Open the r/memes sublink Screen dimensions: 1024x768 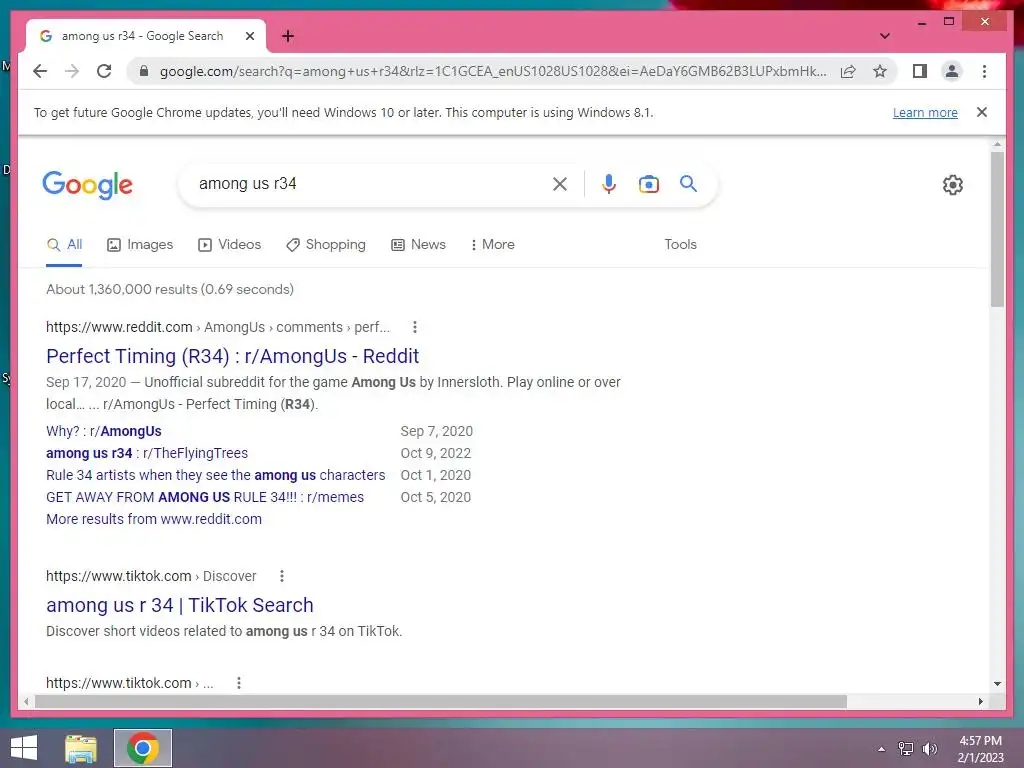click(204, 497)
